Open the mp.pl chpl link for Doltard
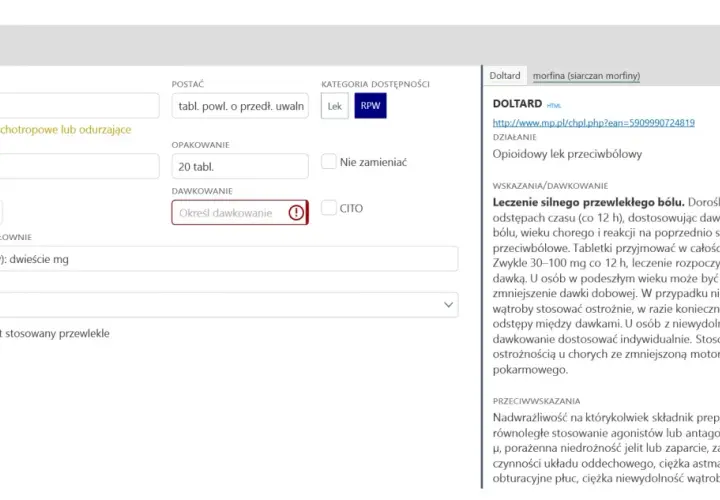Image resolution: width=720 pixels, height=500 pixels. (593, 123)
